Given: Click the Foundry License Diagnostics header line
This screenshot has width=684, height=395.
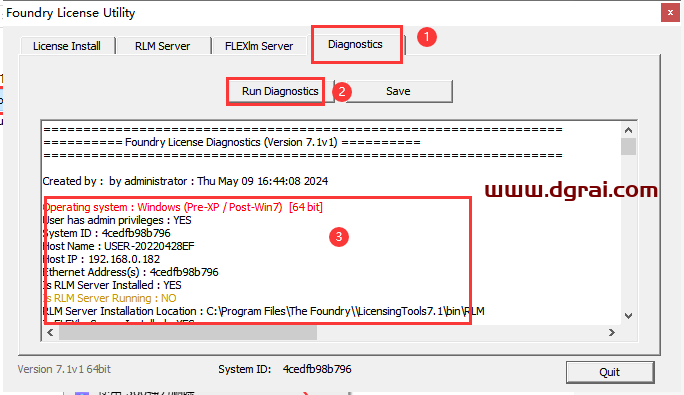Looking at the screenshot, I should click(x=232, y=142).
